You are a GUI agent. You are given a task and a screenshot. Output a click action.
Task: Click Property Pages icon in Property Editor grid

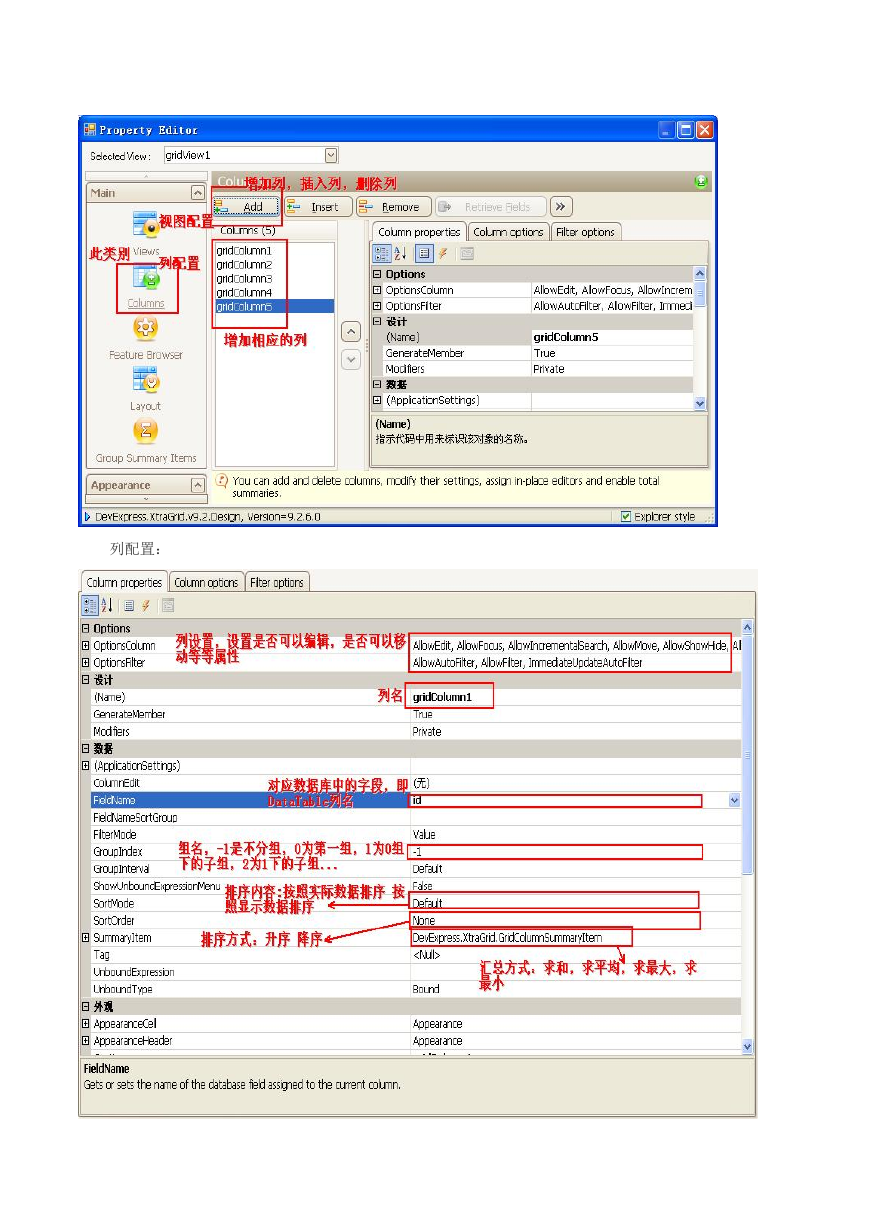pos(466,254)
